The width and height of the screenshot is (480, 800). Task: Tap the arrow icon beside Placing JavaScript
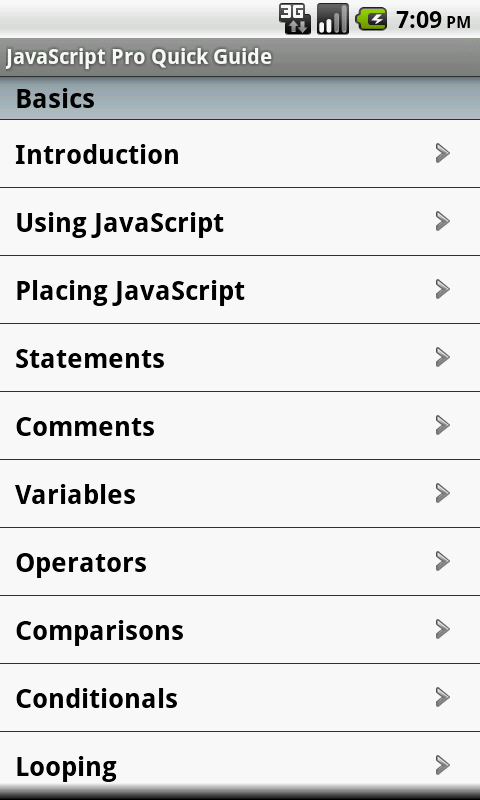coord(443,289)
